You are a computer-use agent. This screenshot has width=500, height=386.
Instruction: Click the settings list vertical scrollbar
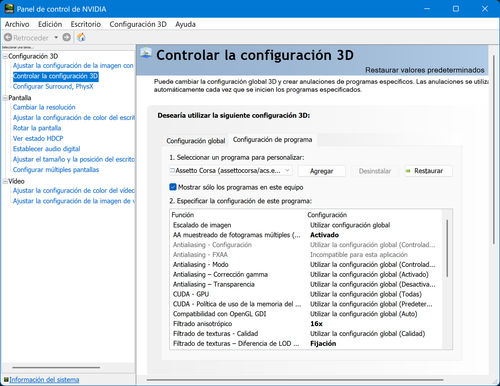coord(447,248)
